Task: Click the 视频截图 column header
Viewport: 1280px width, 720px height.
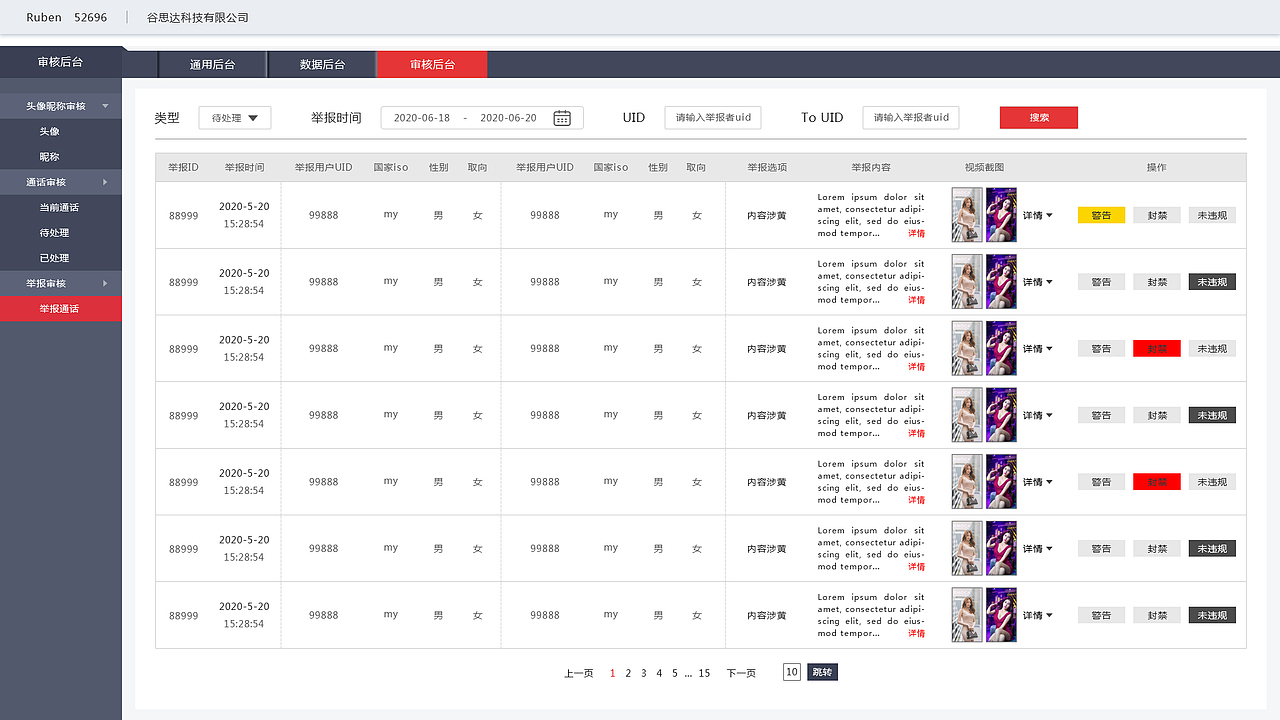Action: pyautogui.click(x=984, y=167)
